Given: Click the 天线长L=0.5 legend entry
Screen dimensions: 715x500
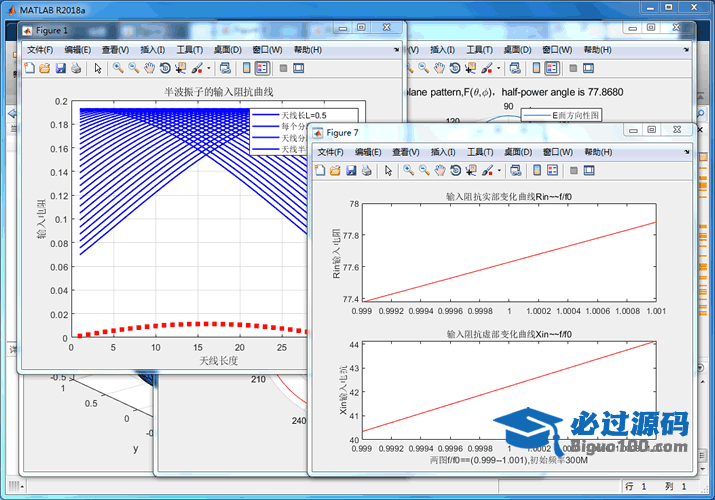Looking at the screenshot, I should [304, 115].
